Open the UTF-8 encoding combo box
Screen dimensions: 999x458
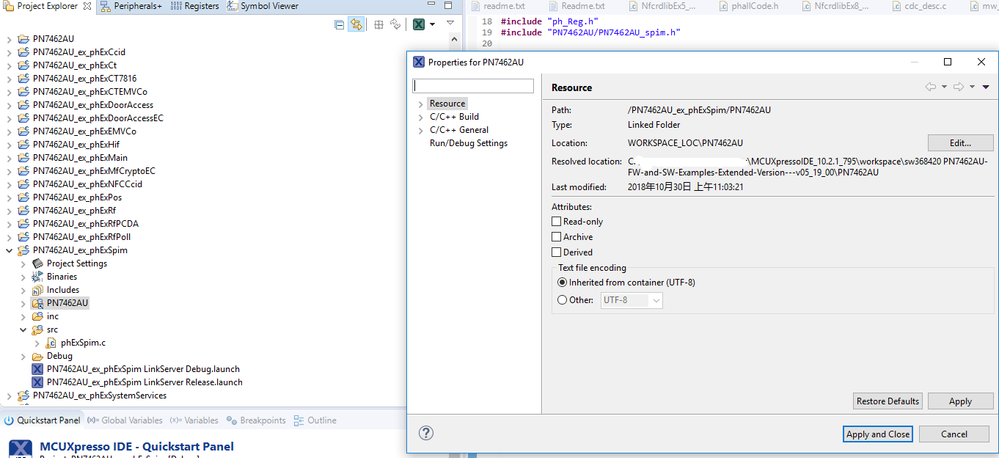click(632, 300)
